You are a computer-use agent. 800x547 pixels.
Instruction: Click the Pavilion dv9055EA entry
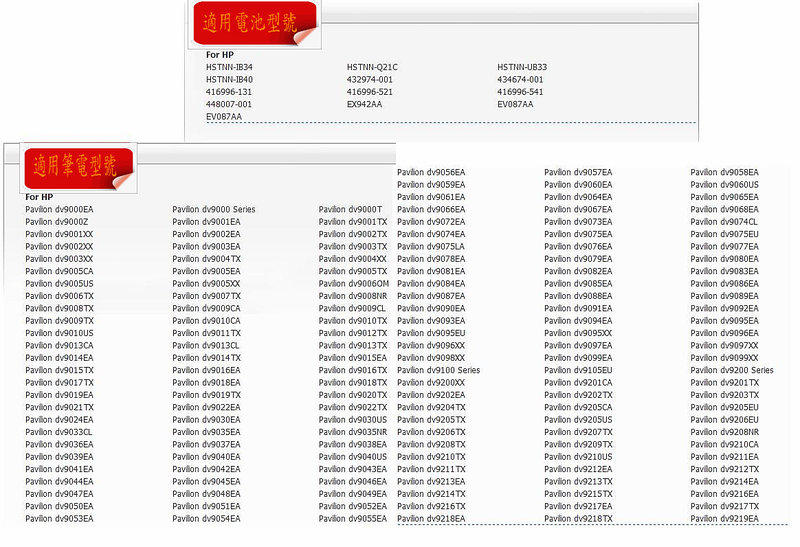coord(353,519)
